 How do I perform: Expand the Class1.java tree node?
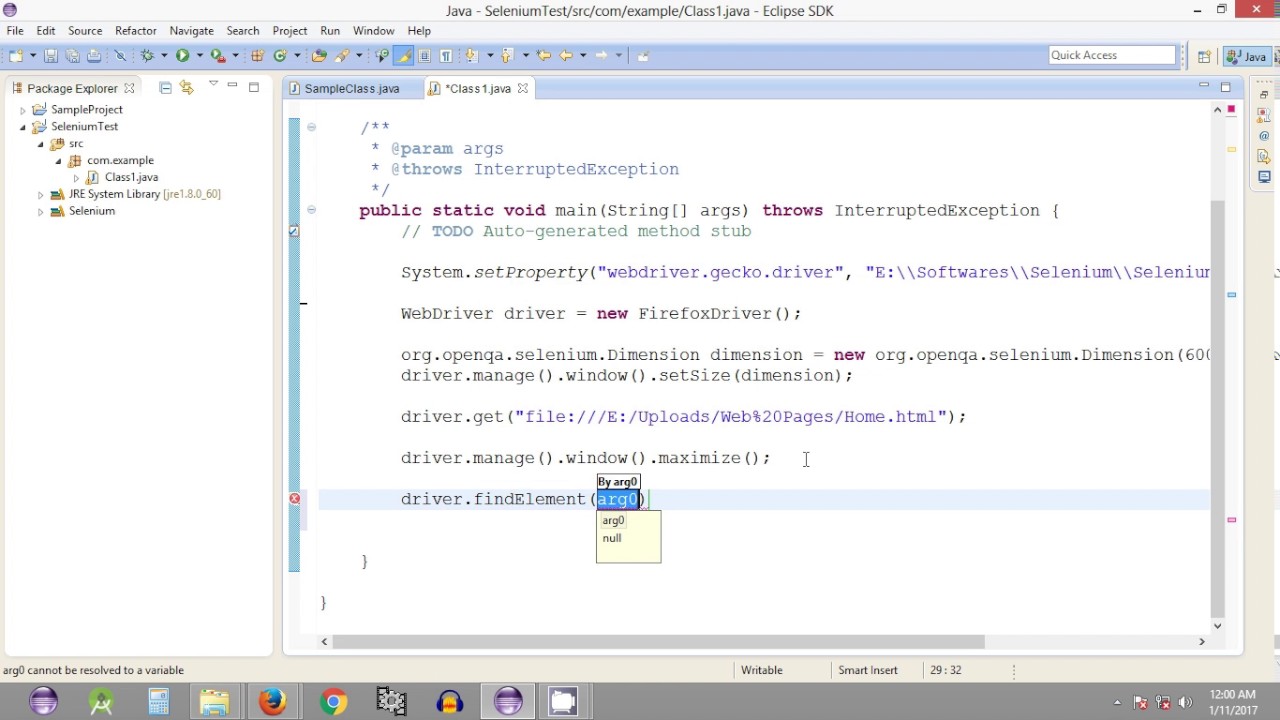[77, 178]
